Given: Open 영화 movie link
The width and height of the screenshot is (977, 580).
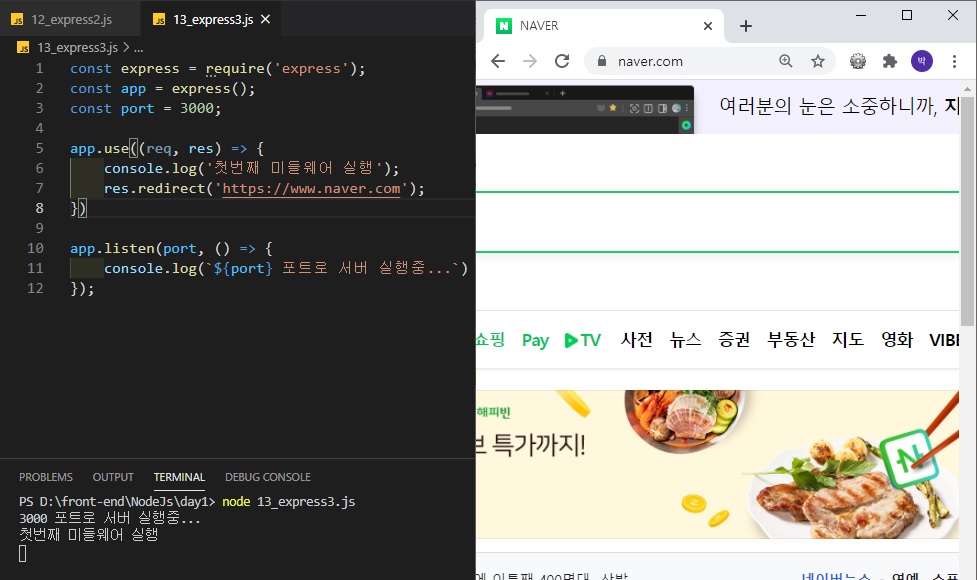Looking at the screenshot, I should [897, 340].
